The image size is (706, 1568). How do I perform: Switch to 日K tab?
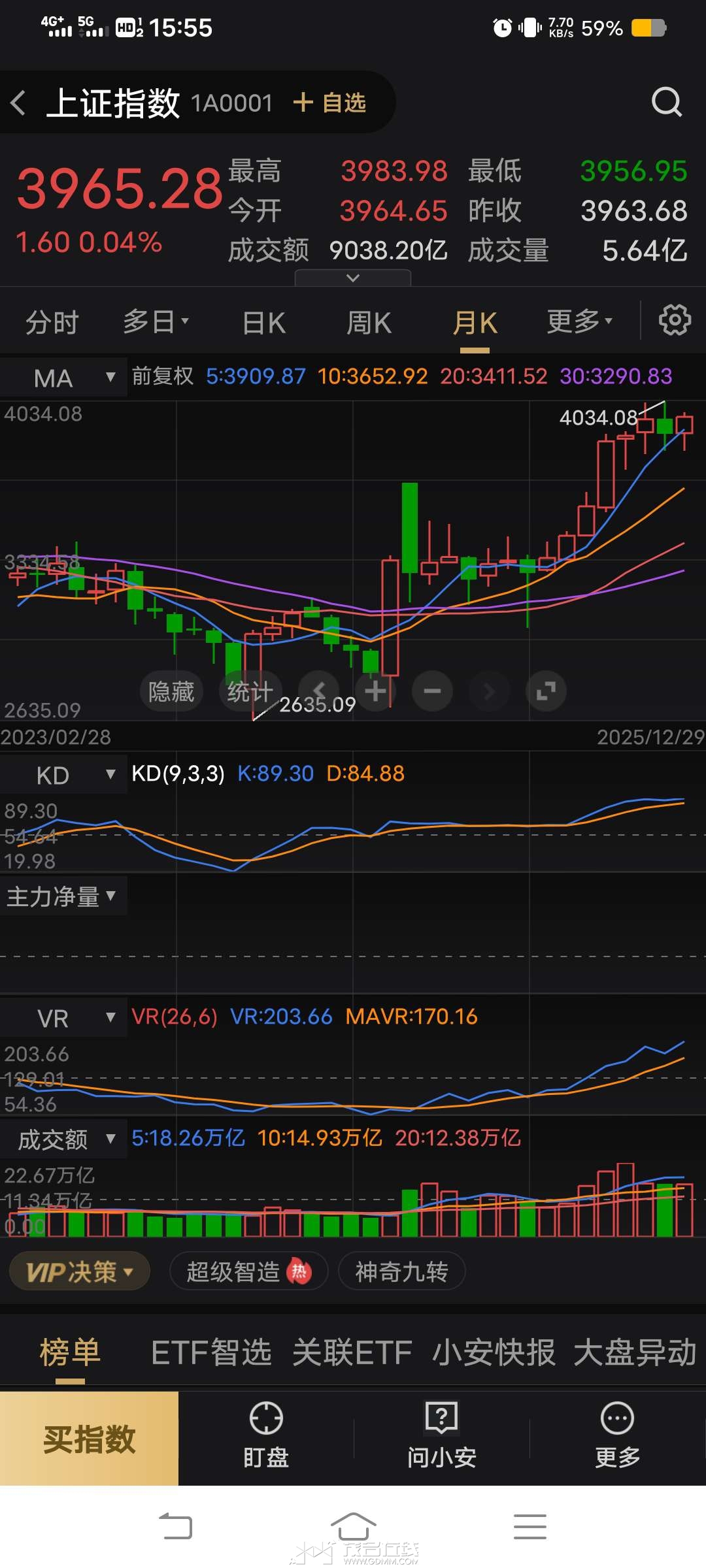point(263,323)
